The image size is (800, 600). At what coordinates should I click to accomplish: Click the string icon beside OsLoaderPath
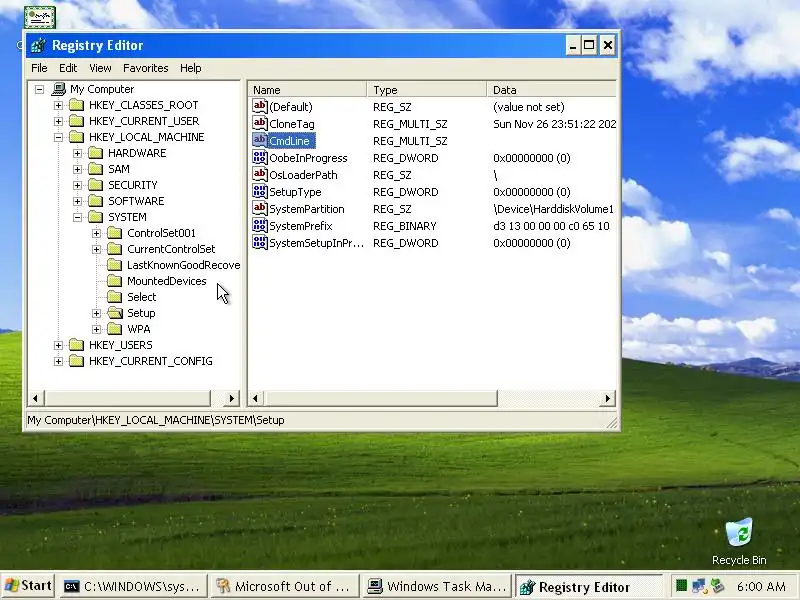tap(260, 174)
